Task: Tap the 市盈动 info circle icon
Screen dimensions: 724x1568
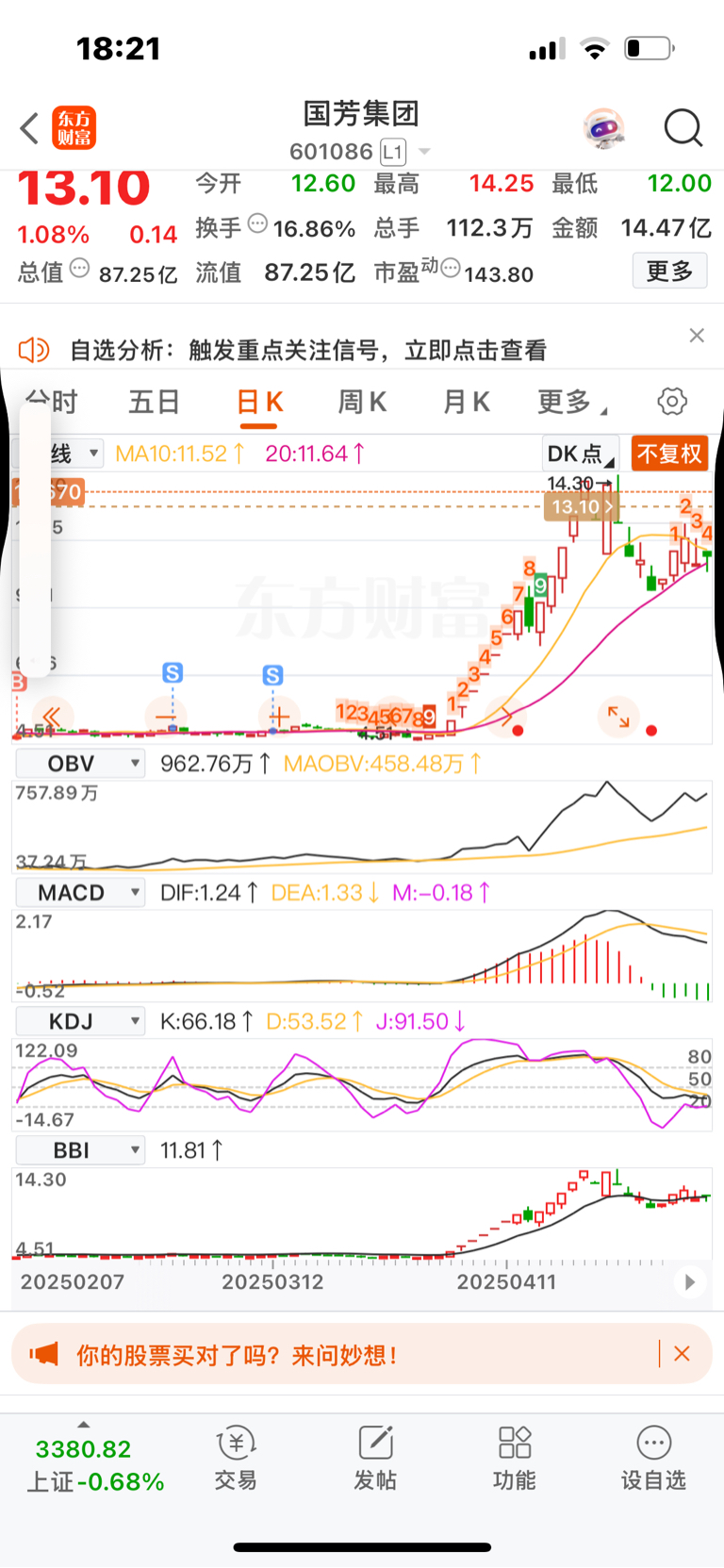Action: 451,269
